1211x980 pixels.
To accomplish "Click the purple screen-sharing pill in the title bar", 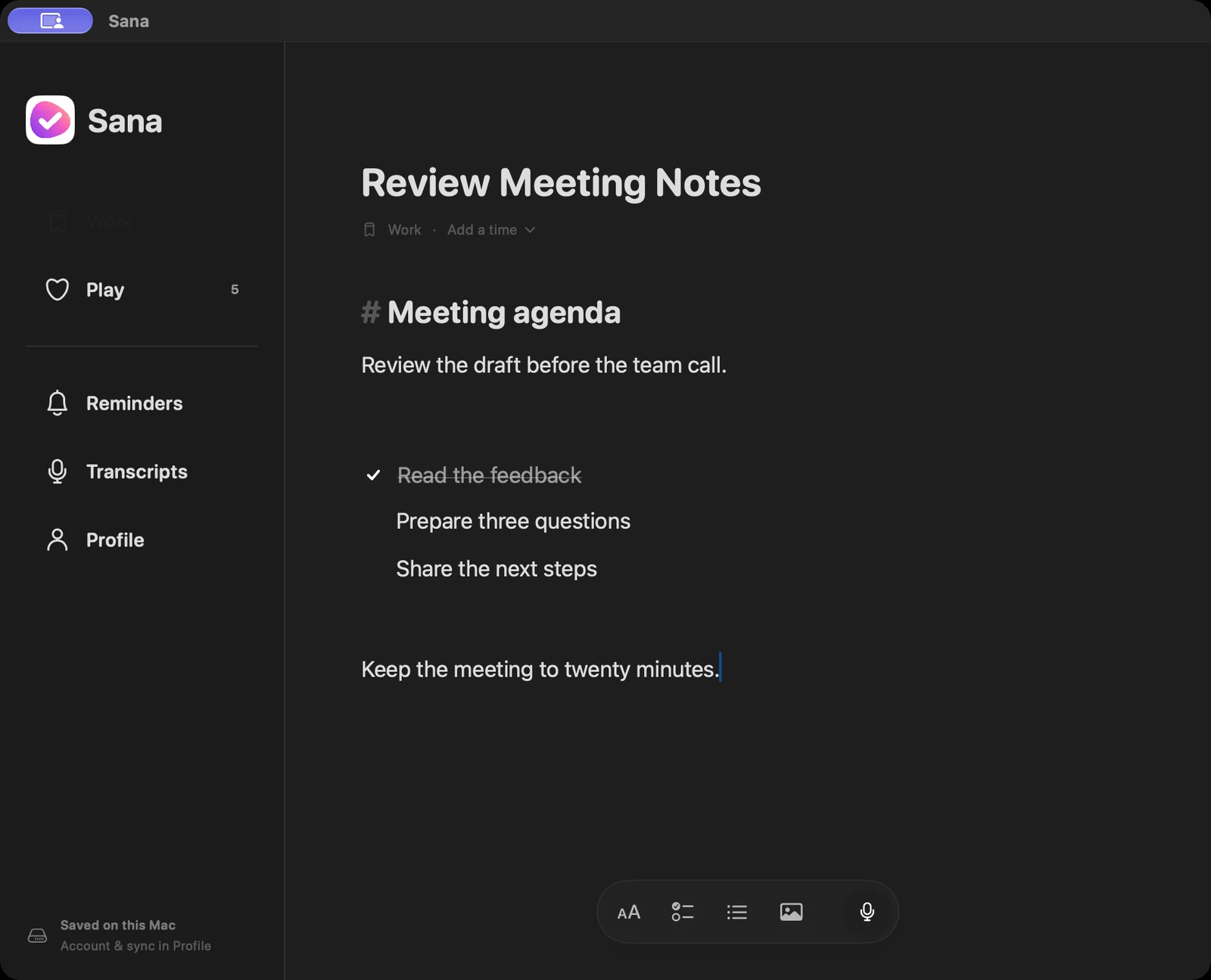I will point(51,20).
